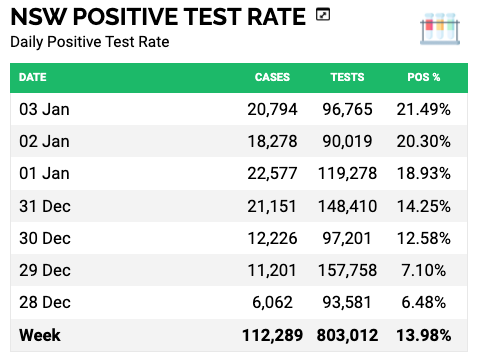This screenshot has width=477, height=363.
Task: Select the 29 Dec row date
Action: click(x=45, y=270)
